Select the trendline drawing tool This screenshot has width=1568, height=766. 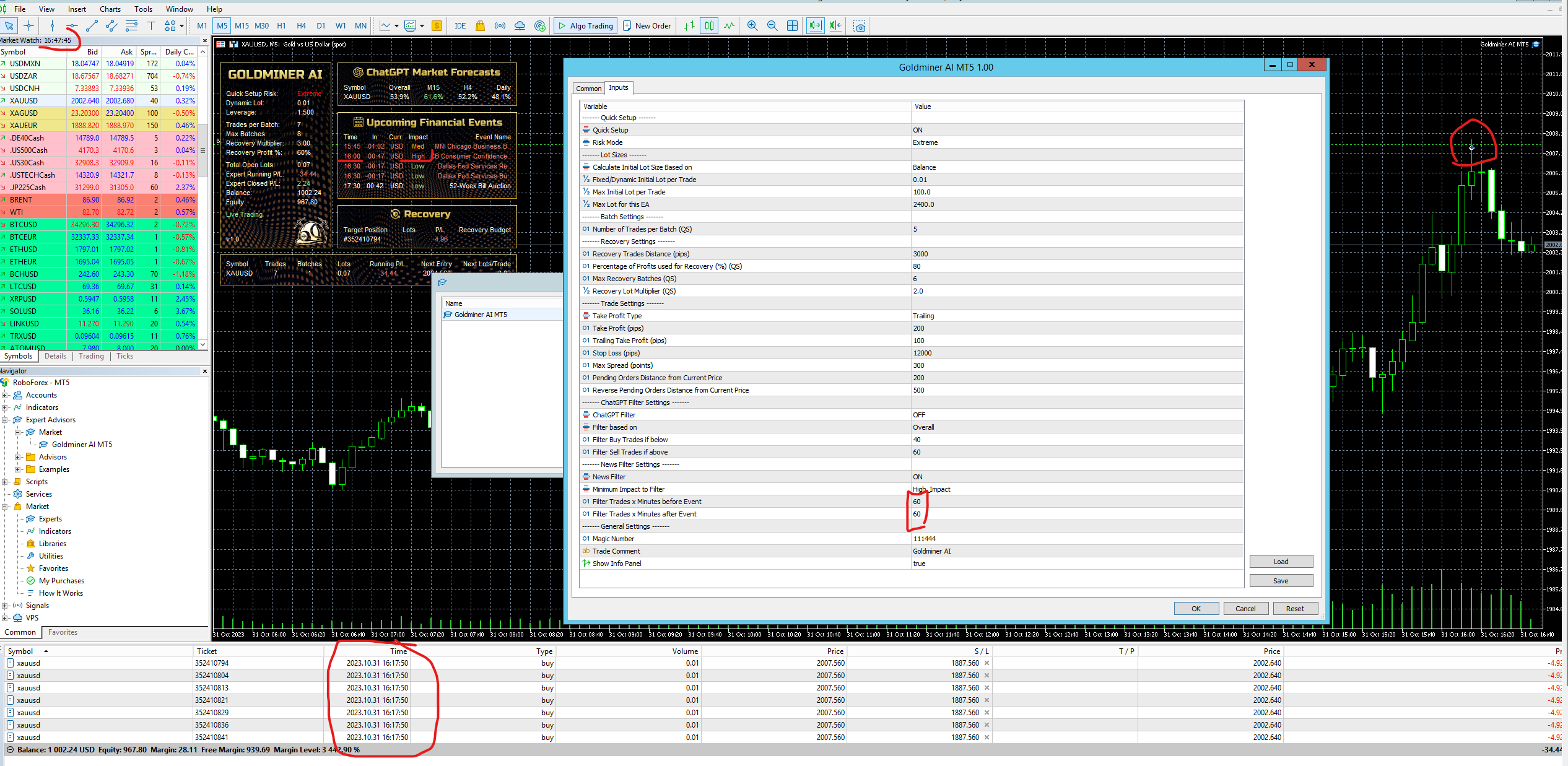click(92, 26)
